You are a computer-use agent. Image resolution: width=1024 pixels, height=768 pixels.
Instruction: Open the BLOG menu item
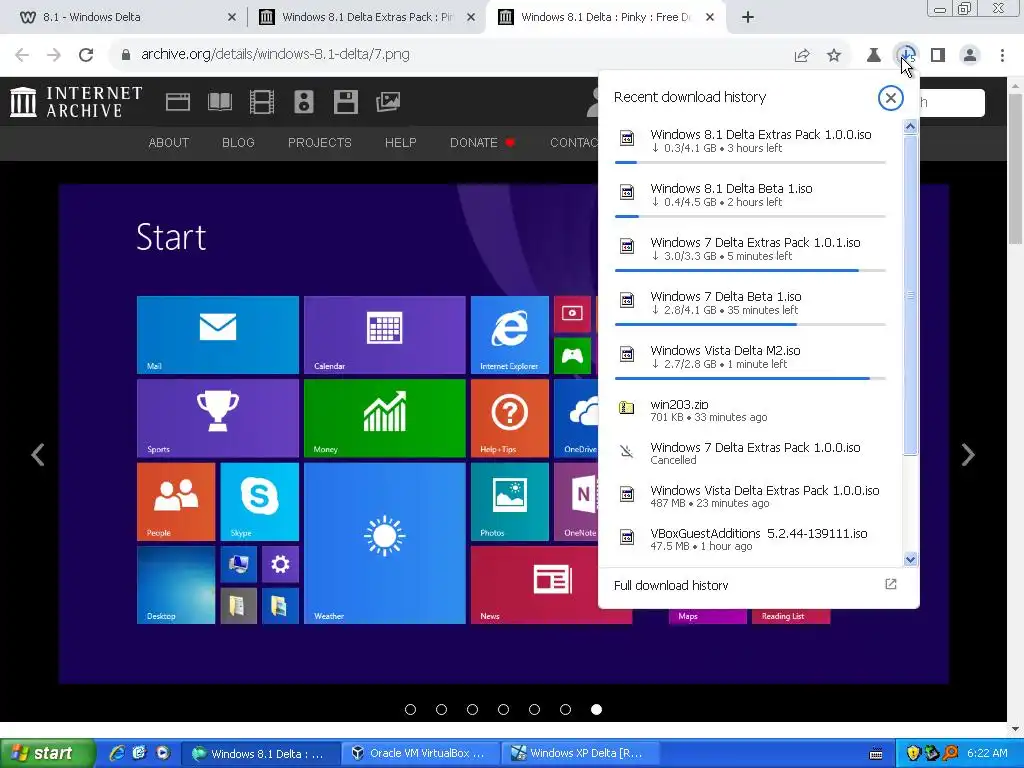tap(238, 143)
